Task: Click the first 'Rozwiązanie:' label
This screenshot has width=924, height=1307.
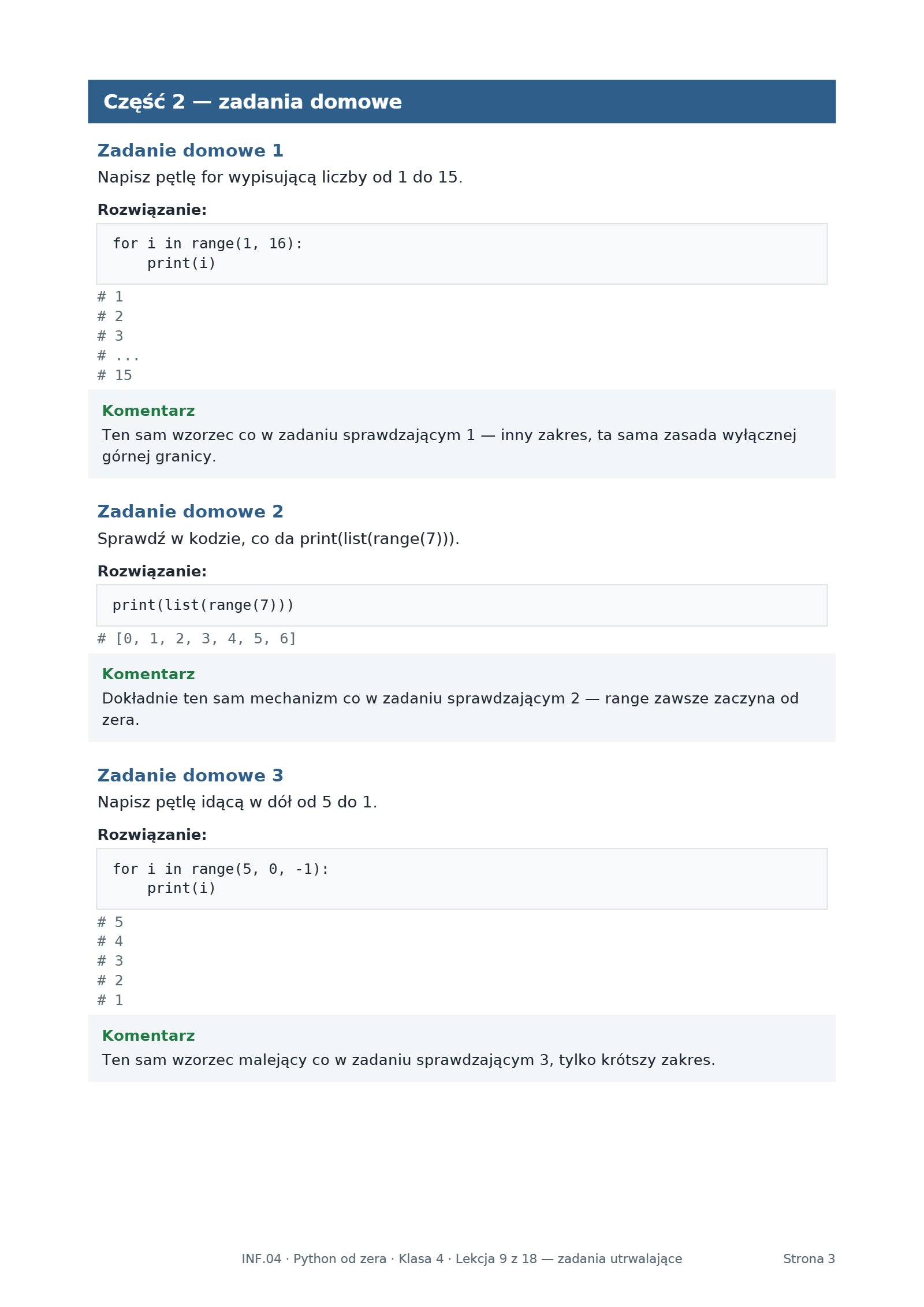Action: [152, 210]
